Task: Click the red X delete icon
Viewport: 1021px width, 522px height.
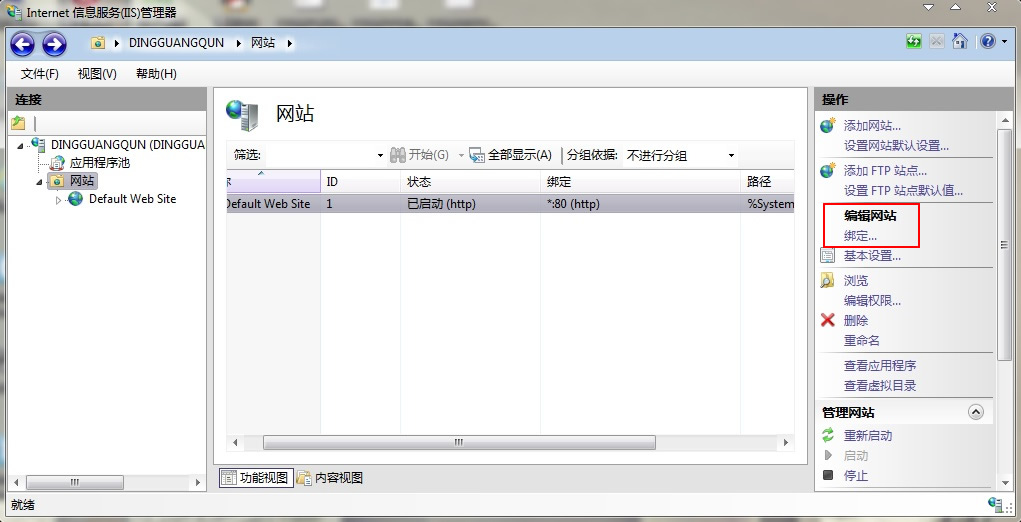Action: coord(828,321)
